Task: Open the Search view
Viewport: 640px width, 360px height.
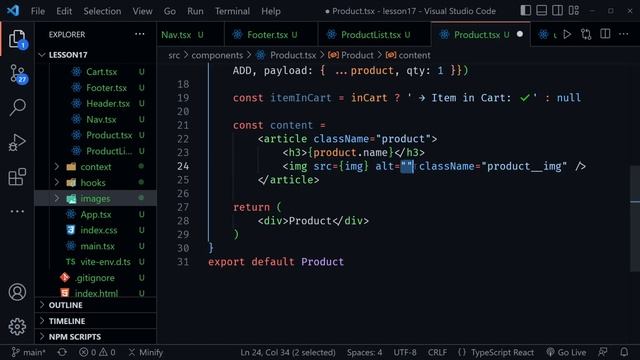Action: [x=17, y=108]
